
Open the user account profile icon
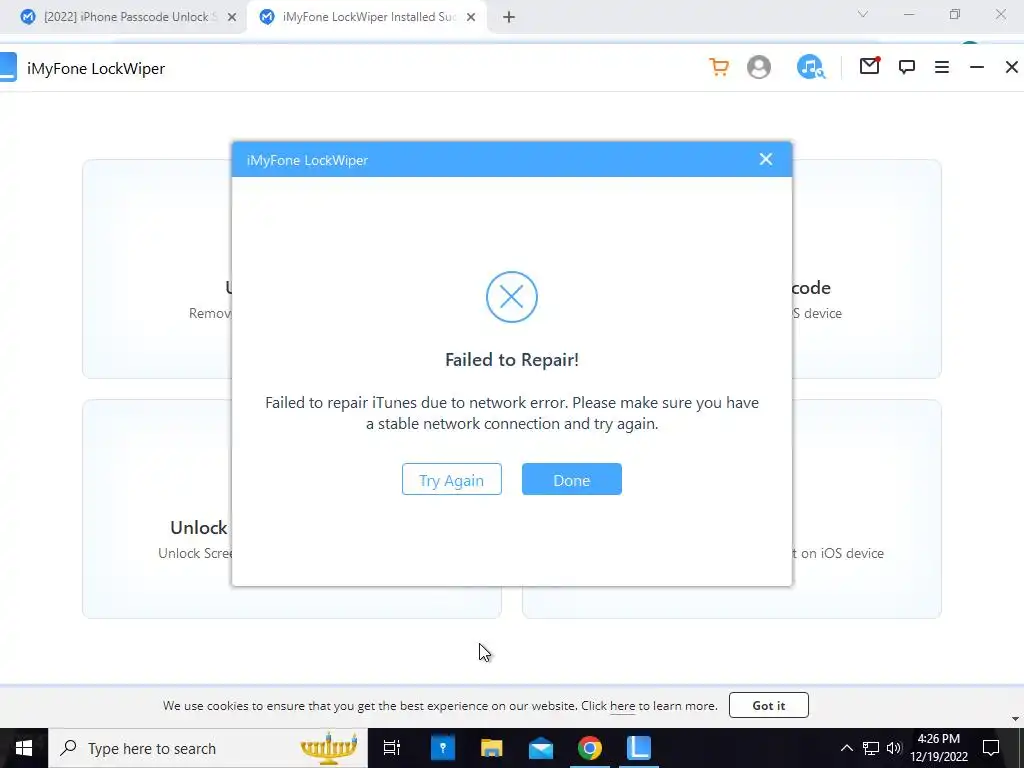[758, 67]
